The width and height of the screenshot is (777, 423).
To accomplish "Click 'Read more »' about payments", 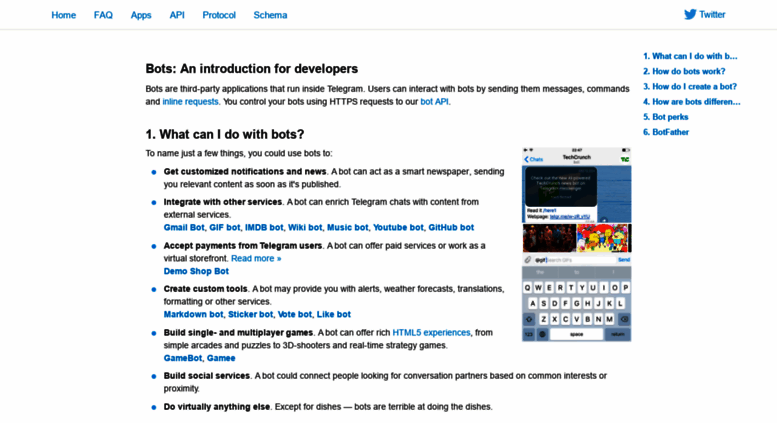I will coord(256,259).
